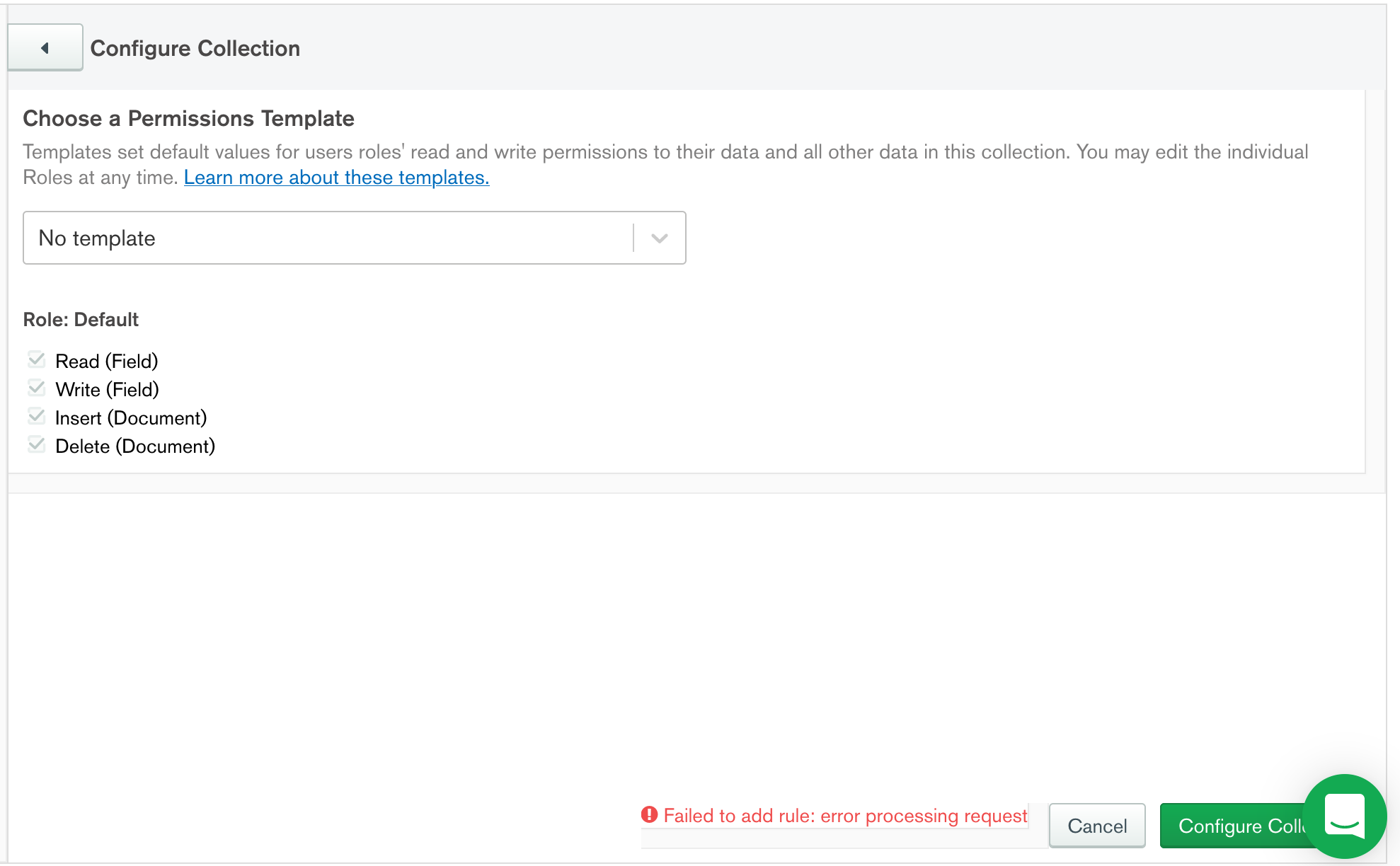Open the Intercom chat bubble

(1343, 816)
